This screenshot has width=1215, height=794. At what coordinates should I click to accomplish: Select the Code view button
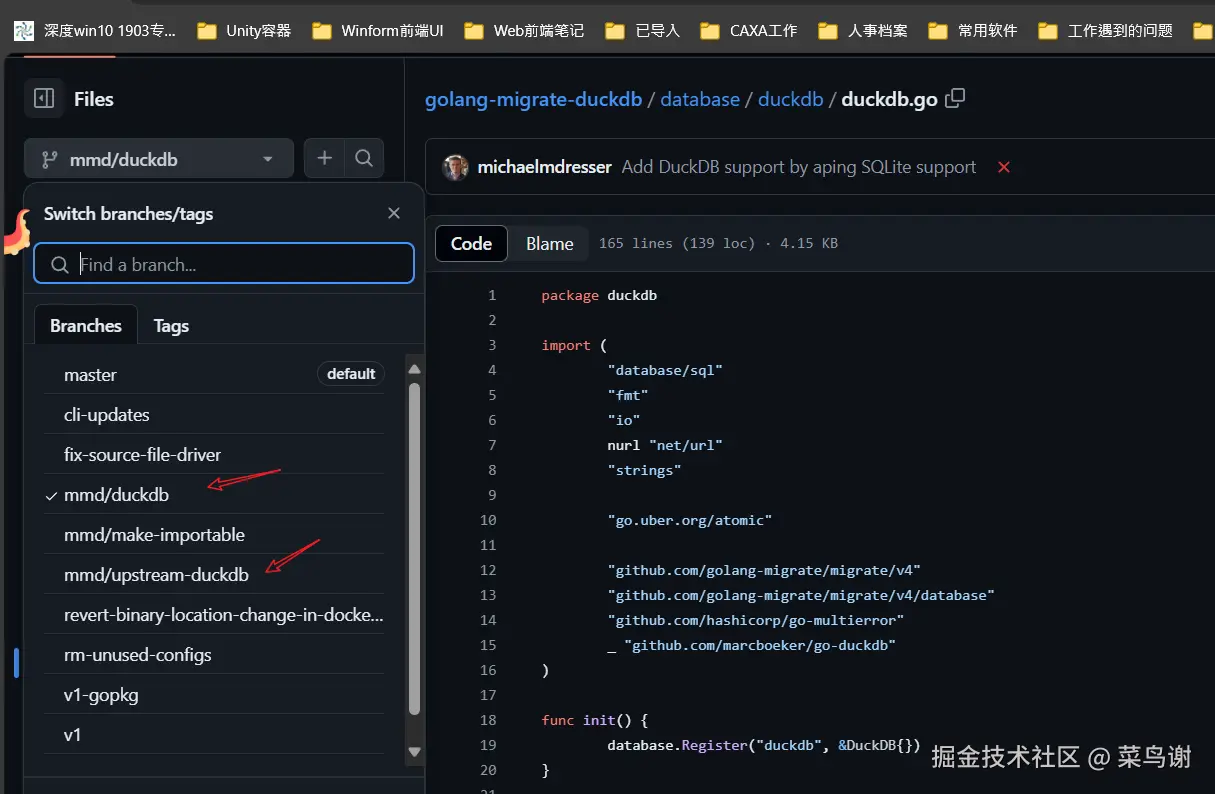coord(471,243)
